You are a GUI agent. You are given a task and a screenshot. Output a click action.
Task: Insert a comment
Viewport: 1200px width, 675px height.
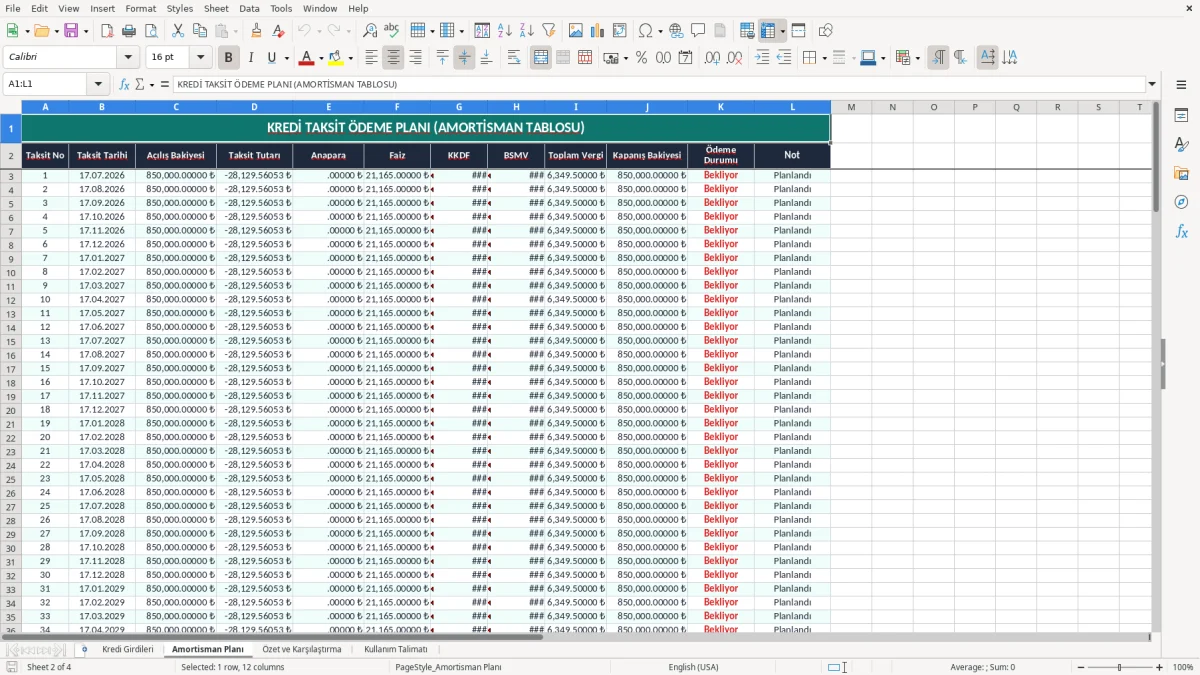click(698, 31)
